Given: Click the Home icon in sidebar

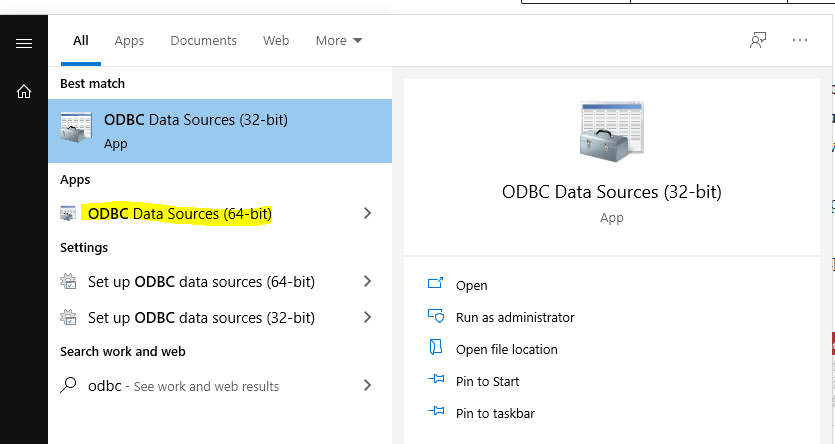Looking at the screenshot, I should click(24, 91).
